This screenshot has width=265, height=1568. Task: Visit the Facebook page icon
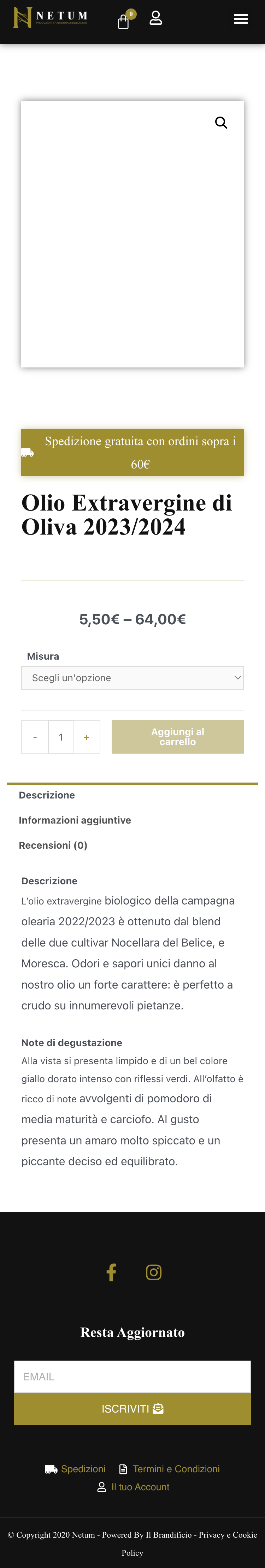tap(112, 1272)
